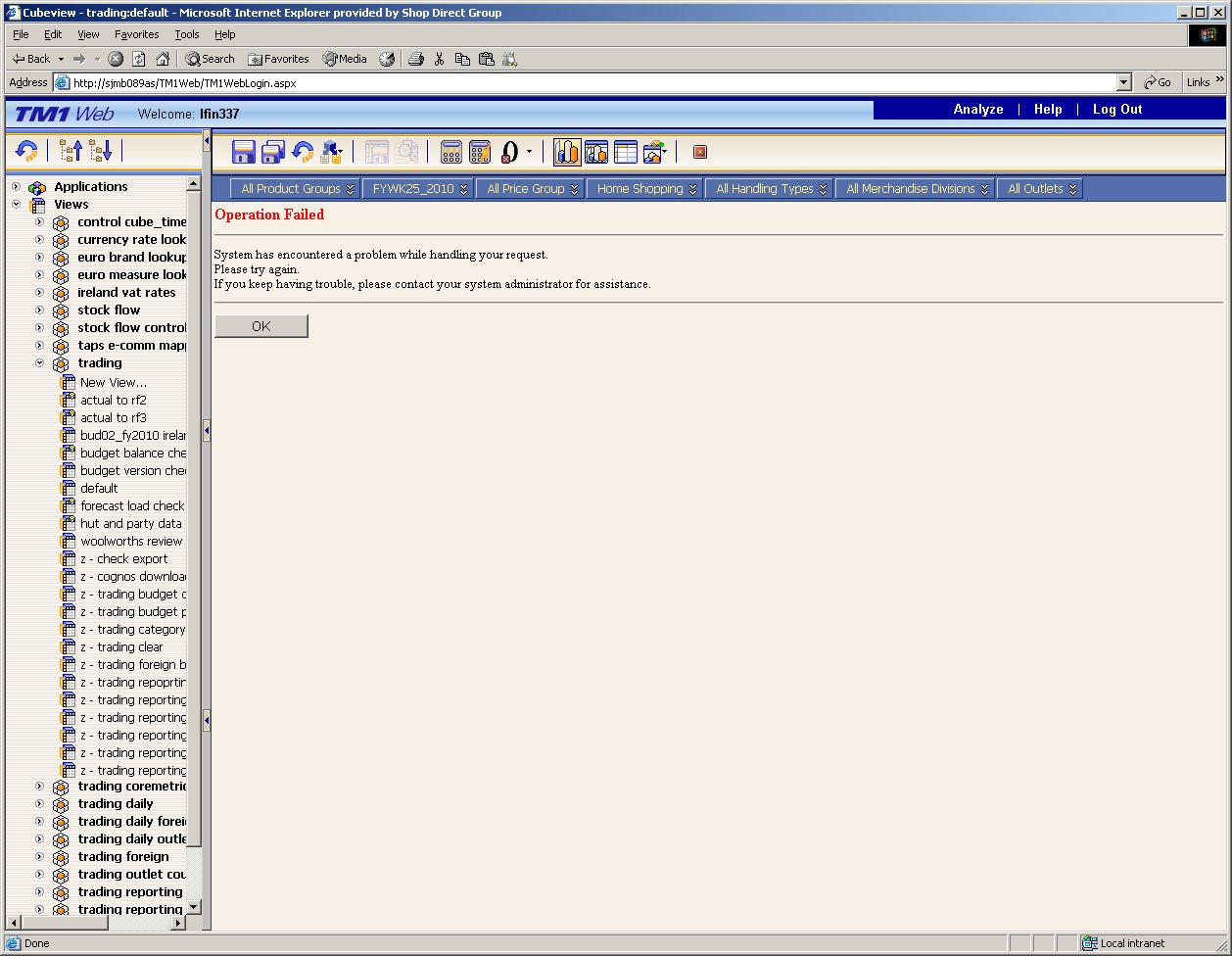Click the Home icon in browser toolbar
This screenshot has width=1232, height=956.
(x=163, y=59)
